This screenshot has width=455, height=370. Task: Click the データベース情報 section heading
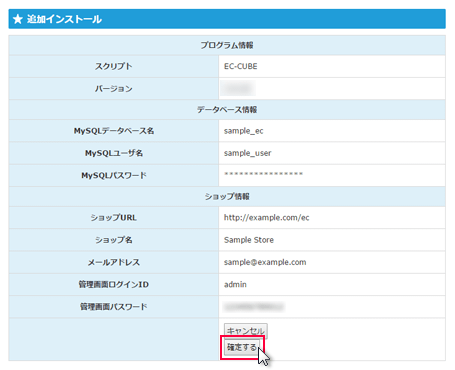(x=227, y=110)
